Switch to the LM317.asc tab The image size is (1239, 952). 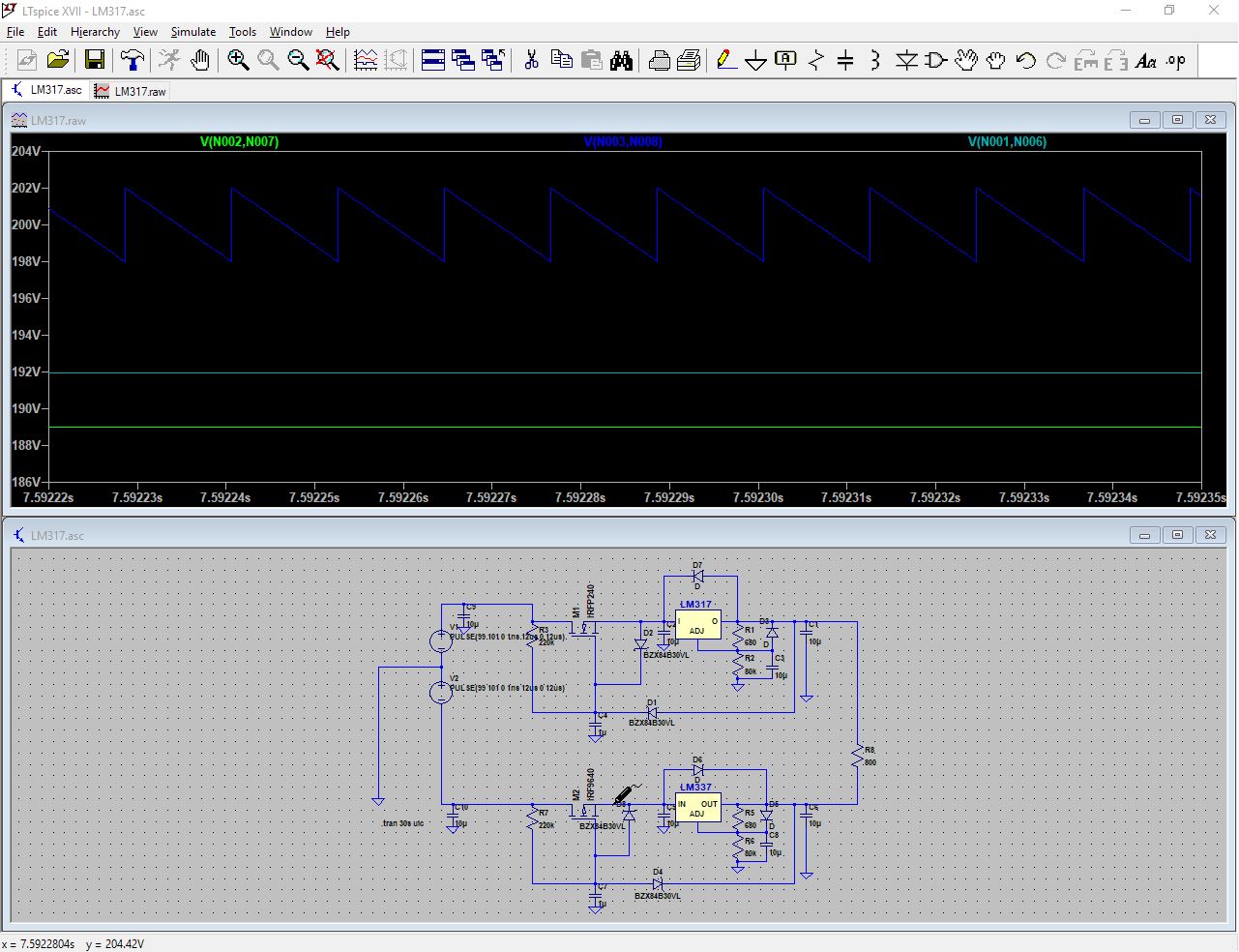[46, 90]
